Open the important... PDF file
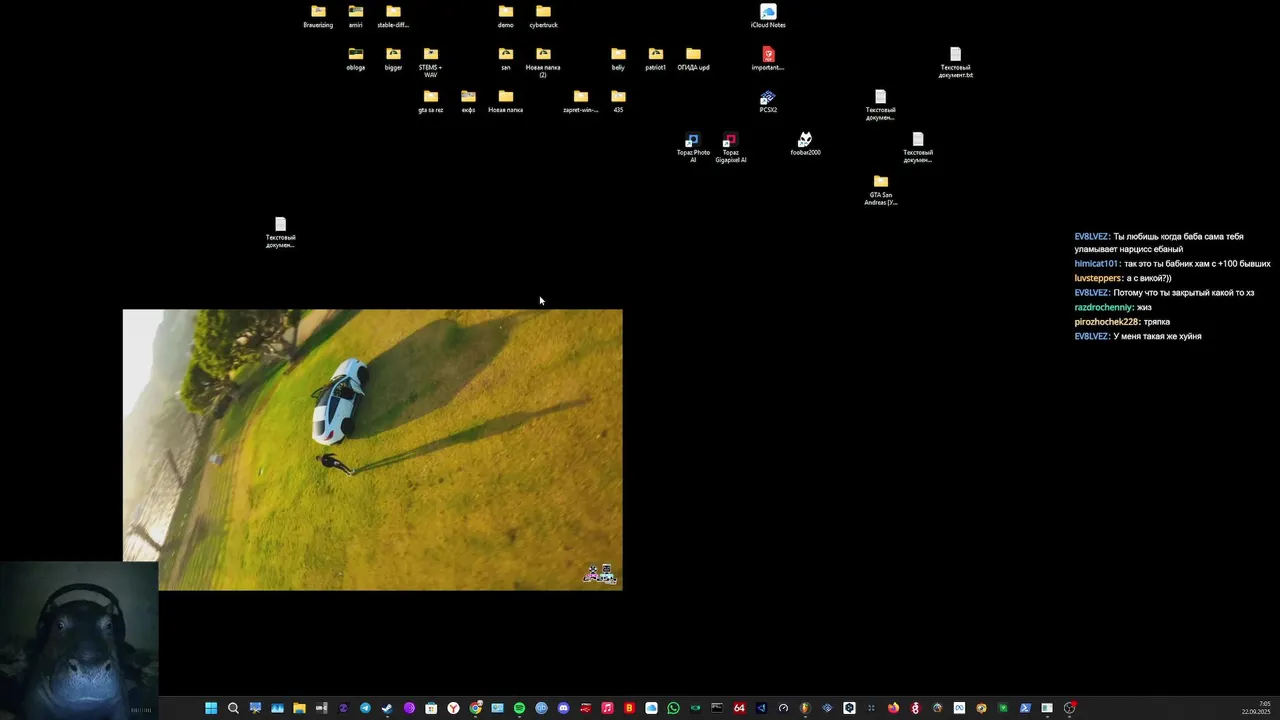1280x720 pixels. (768, 58)
